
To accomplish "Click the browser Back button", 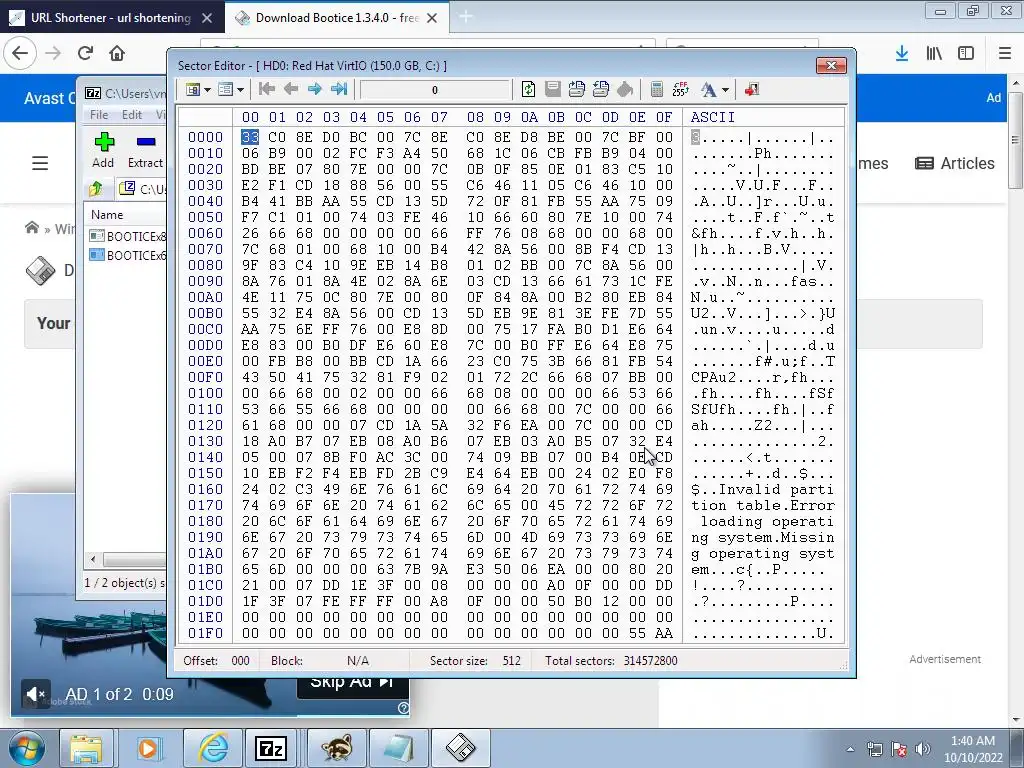I will (x=20, y=53).
